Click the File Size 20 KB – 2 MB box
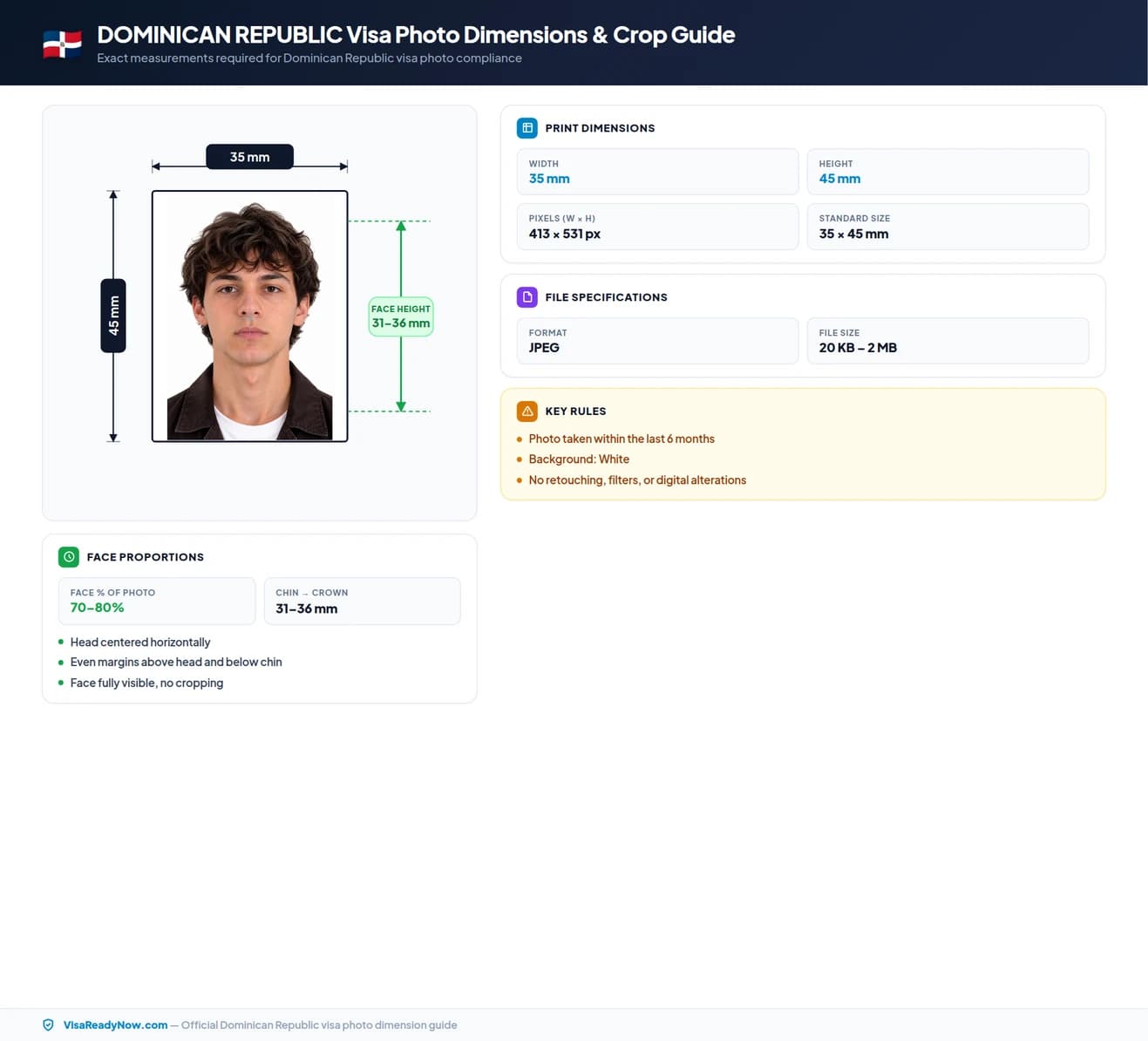The width and height of the screenshot is (1148, 1041). tap(948, 341)
